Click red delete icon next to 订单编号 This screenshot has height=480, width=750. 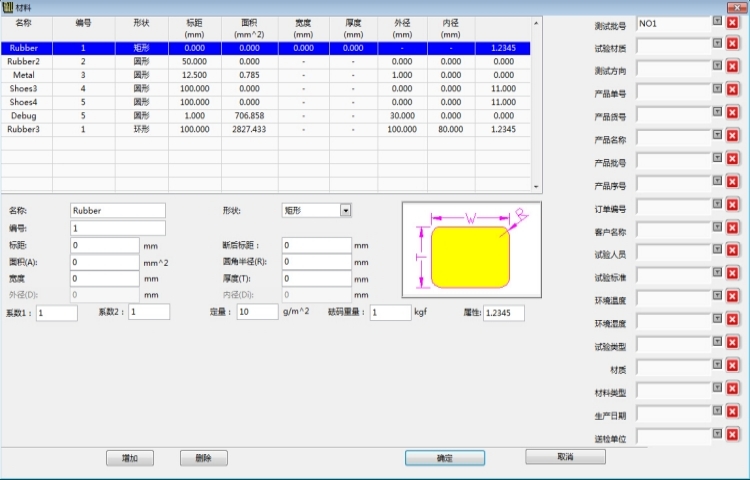pyautogui.click(x=732, y=208)
